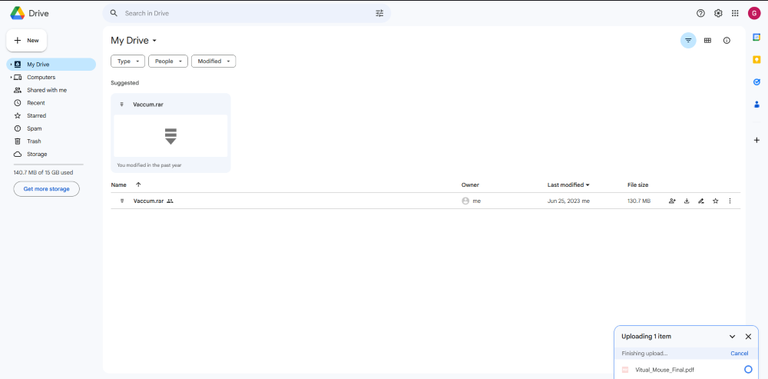
Task: Click the search magnifier icon
Action: coord(114,13)
